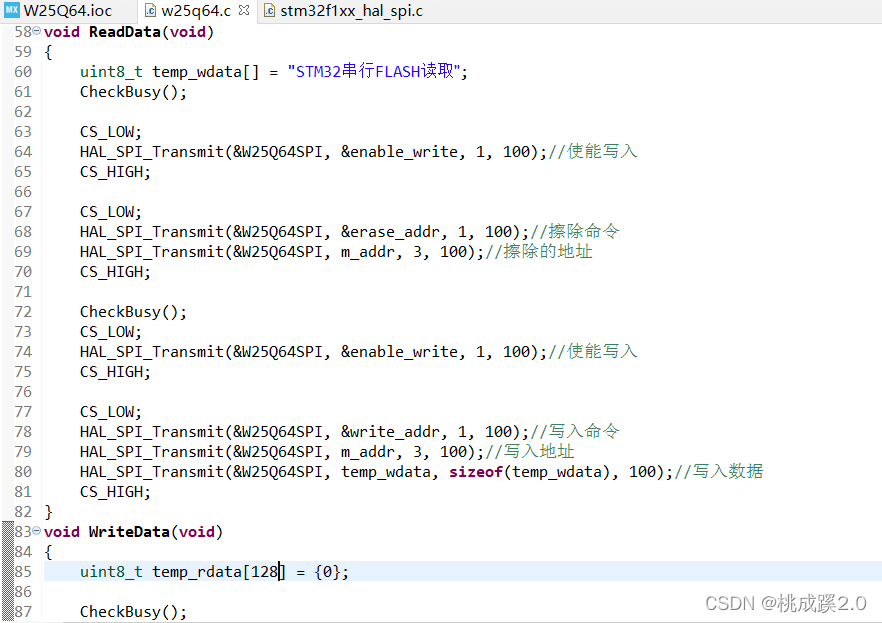Click CheckBusy(); on line 87

(x=133, y=612)
